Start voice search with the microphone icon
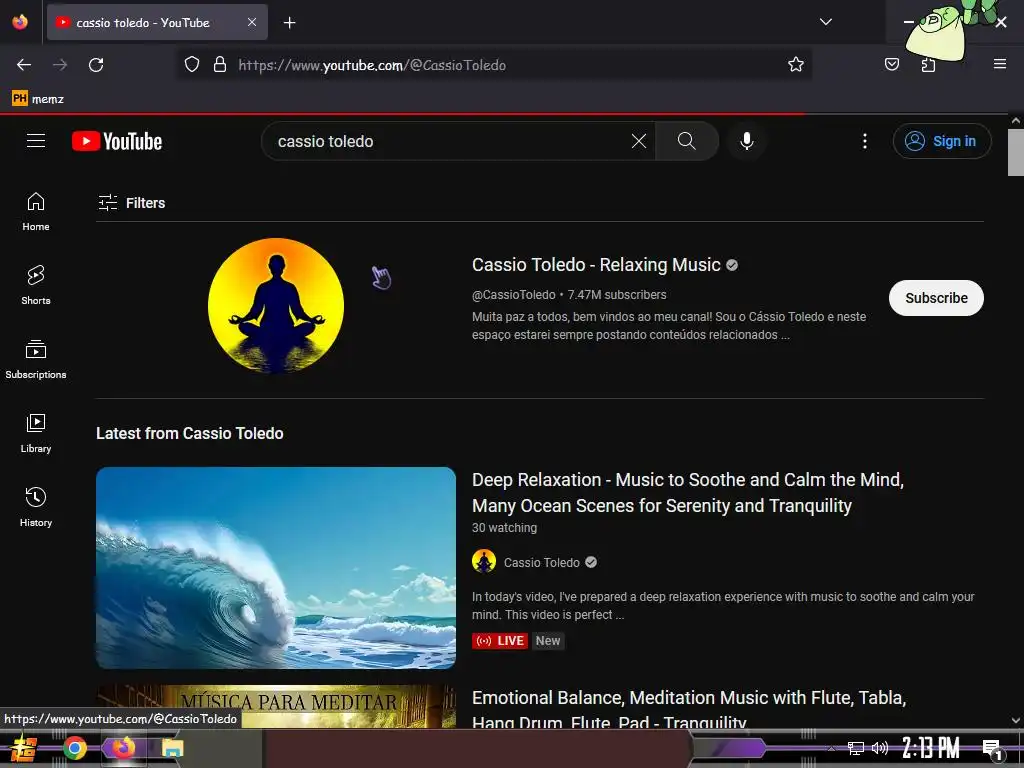Viewport: 1024px width, 768px height. pos(746,141)
